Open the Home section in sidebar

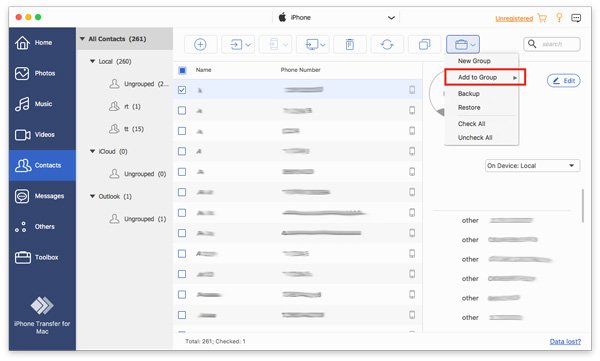pyautogui.click(x=42, y=42)
